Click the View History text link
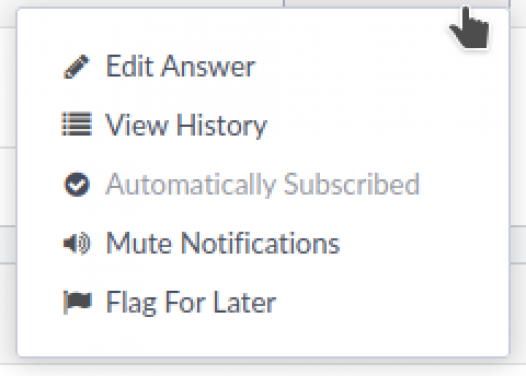 coord(186,125)
